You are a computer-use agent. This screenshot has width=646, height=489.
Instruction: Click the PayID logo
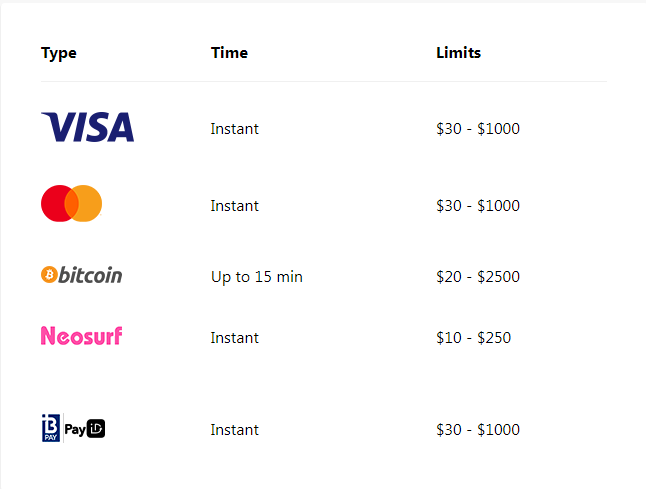coord(85,429)
